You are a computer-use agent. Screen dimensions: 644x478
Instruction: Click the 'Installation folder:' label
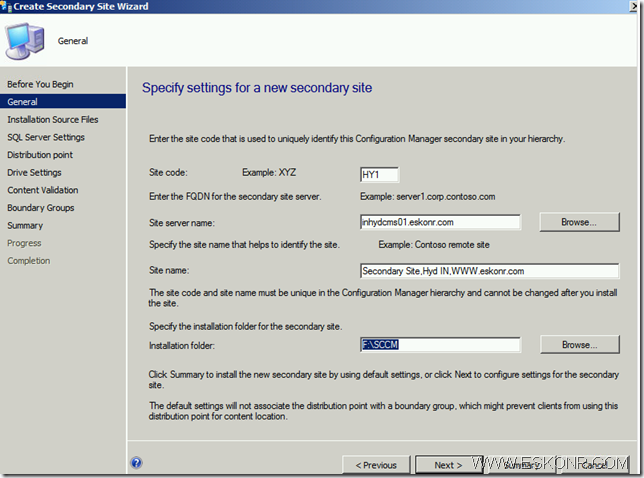[182, 346]
